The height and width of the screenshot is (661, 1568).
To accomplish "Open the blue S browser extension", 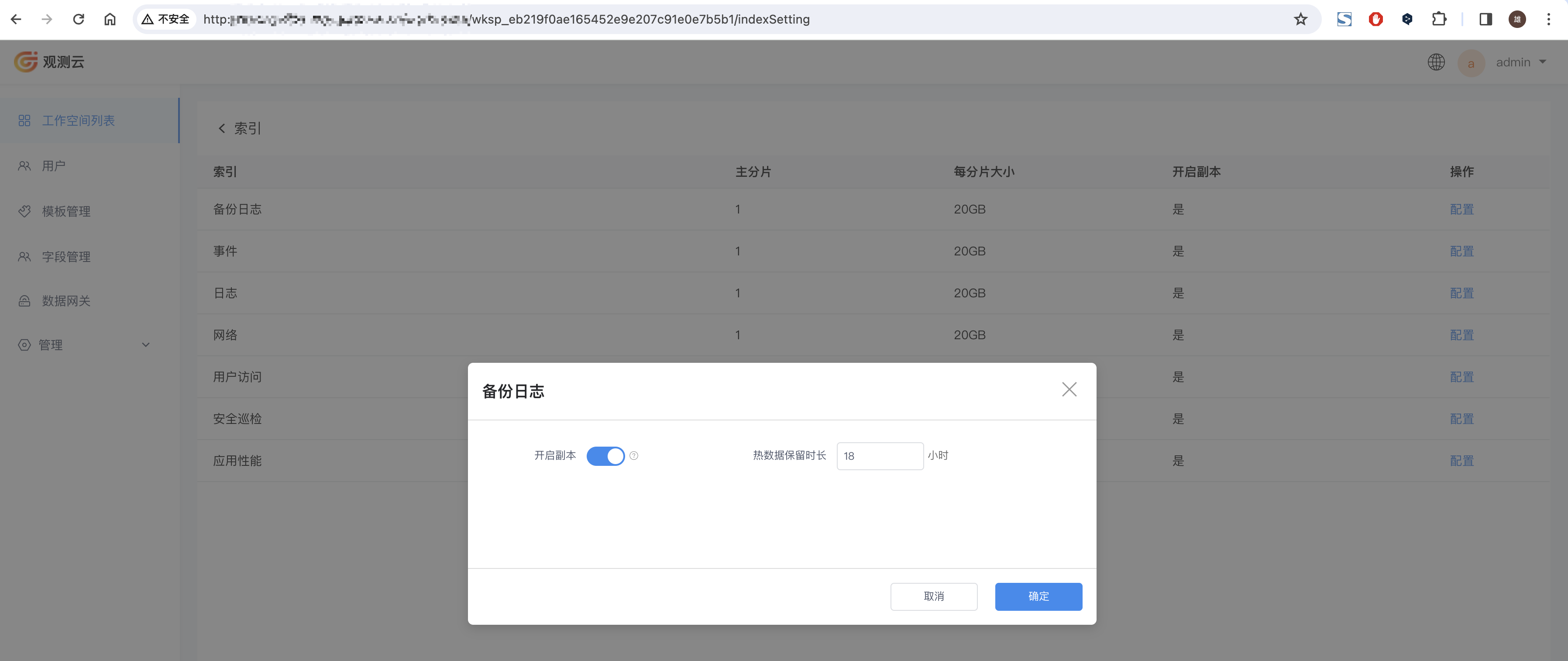I will pyautogui.click(x=1344, y=20).
